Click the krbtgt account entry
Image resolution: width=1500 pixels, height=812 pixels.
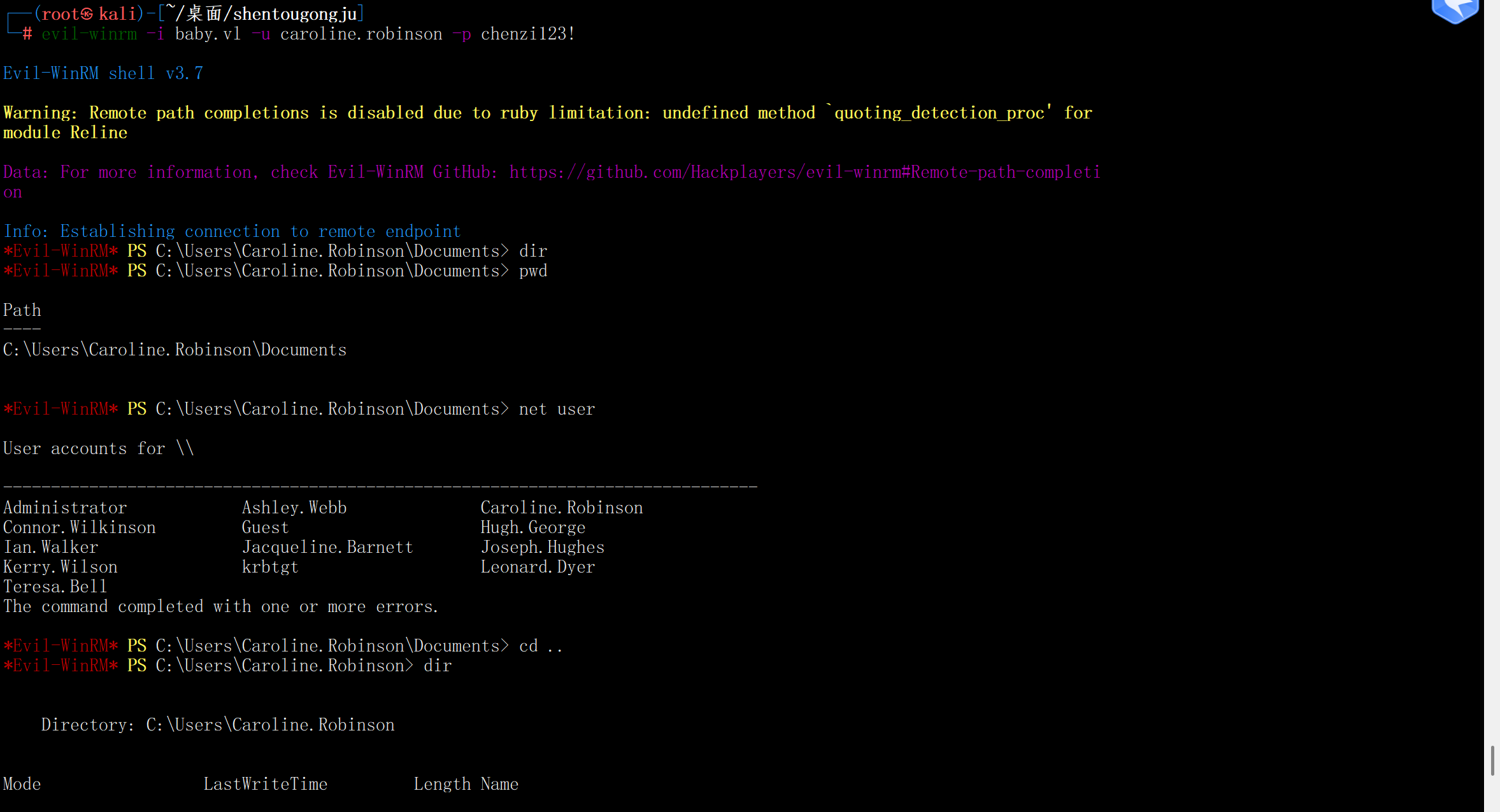(270, 567)
